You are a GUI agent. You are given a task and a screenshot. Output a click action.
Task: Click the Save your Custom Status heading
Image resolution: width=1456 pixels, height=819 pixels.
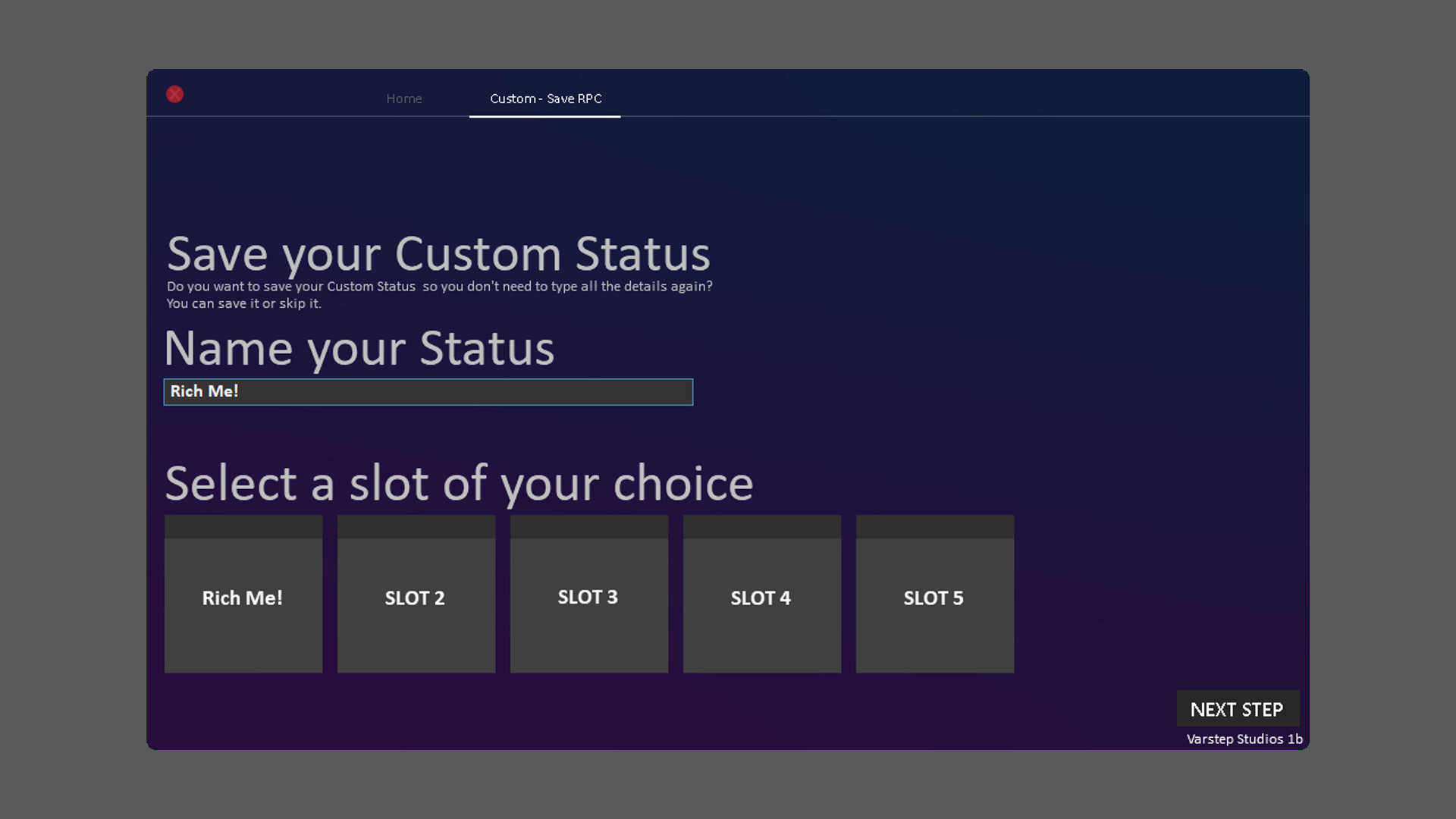(x=438, y=254)
